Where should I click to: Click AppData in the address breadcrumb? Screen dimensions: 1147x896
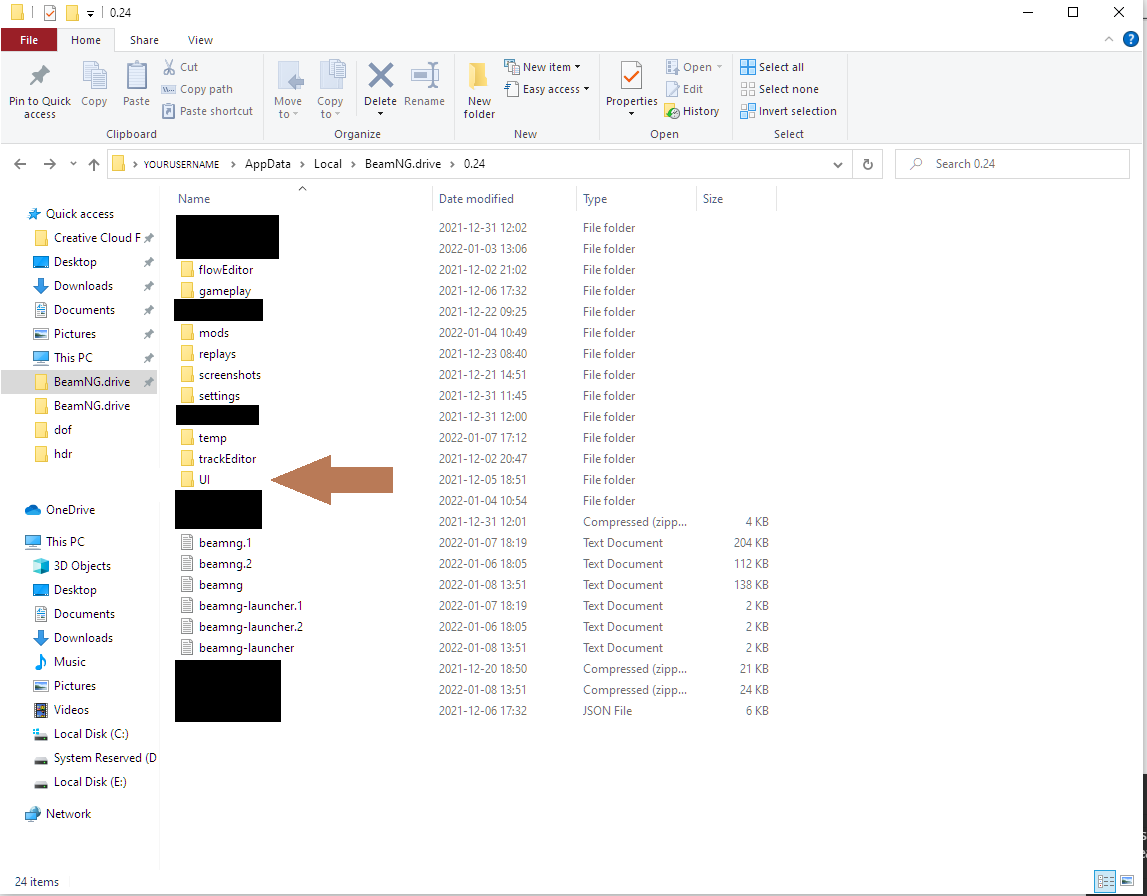tap(268, 164)
